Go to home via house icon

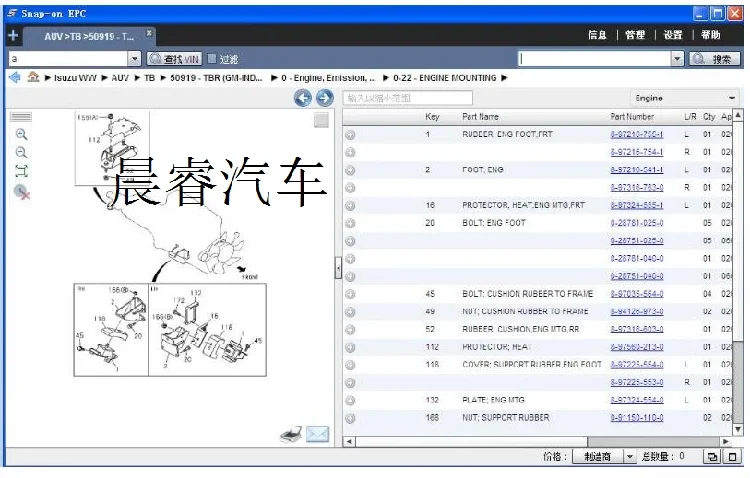pos(33,77)
